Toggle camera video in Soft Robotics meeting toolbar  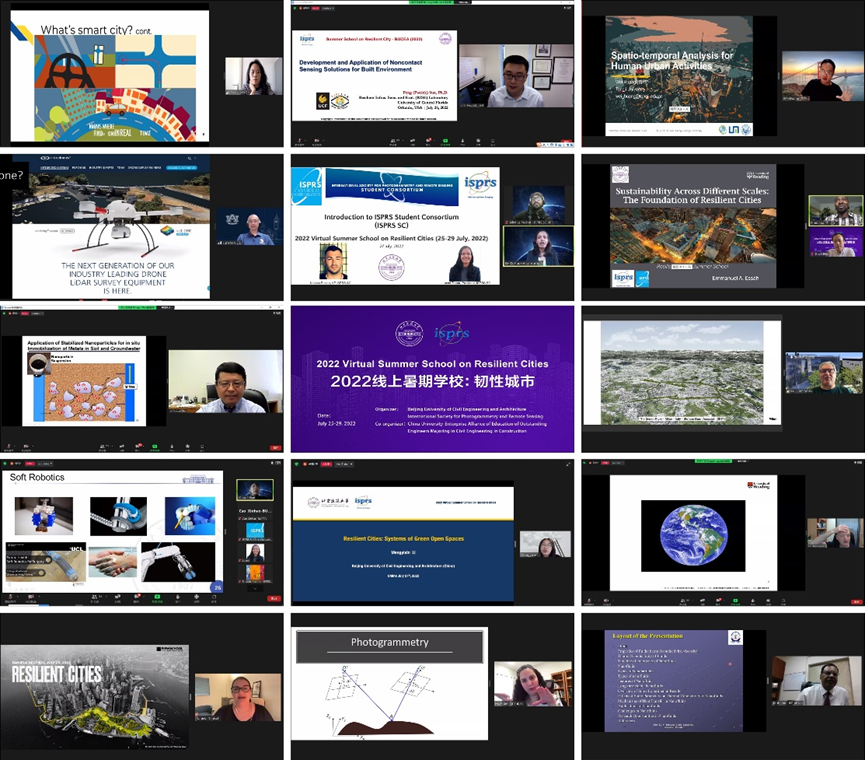tap(34, 598)
